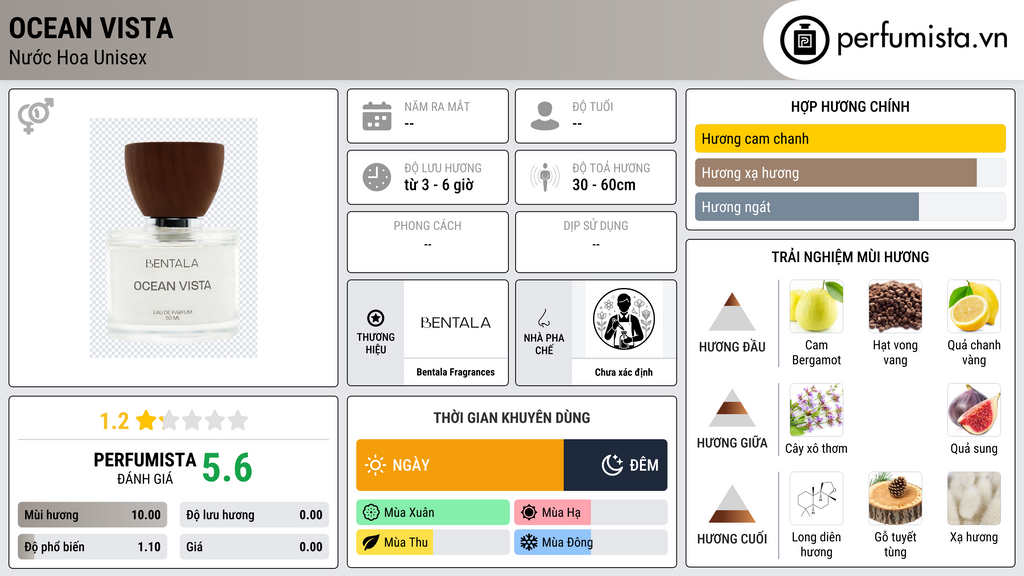This screenshot has width=1024, height=576.
Task: Click the sillage icon for Độ toả hương
Action: click(545, 177)
